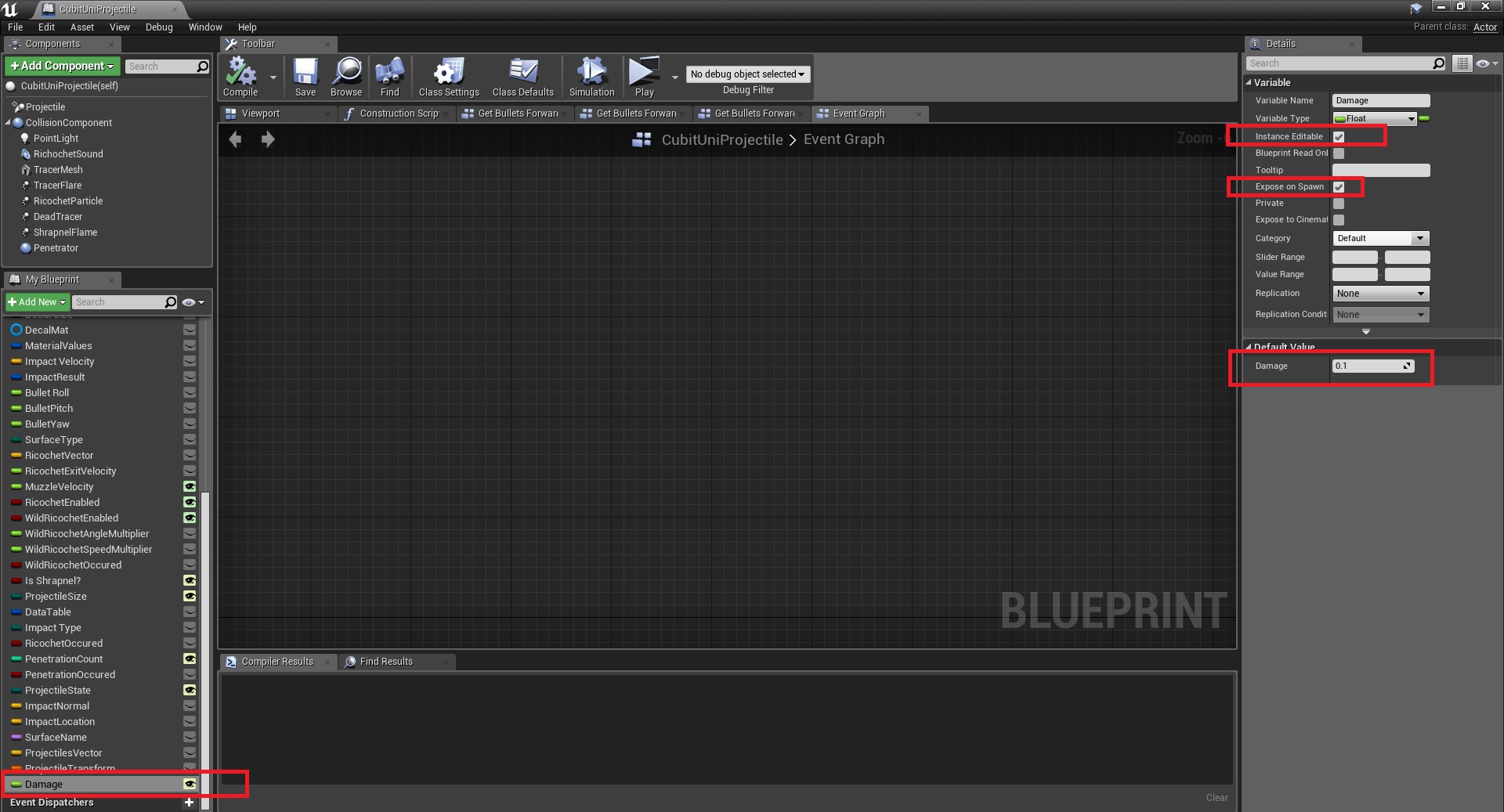Start Simulation mode
1504x812 pixels.
[591, 76]
